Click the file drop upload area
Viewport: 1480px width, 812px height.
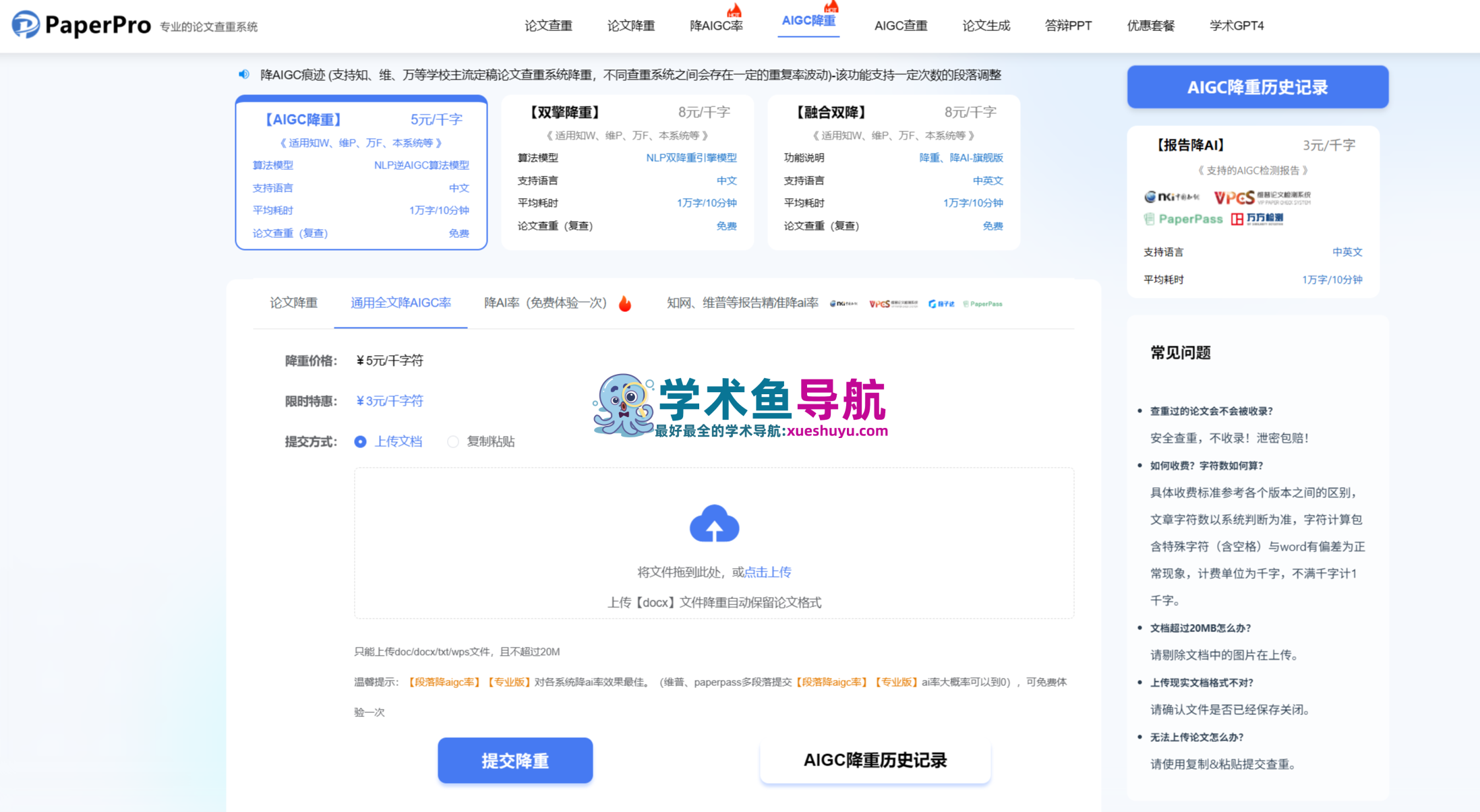click(x=714, y=543)
